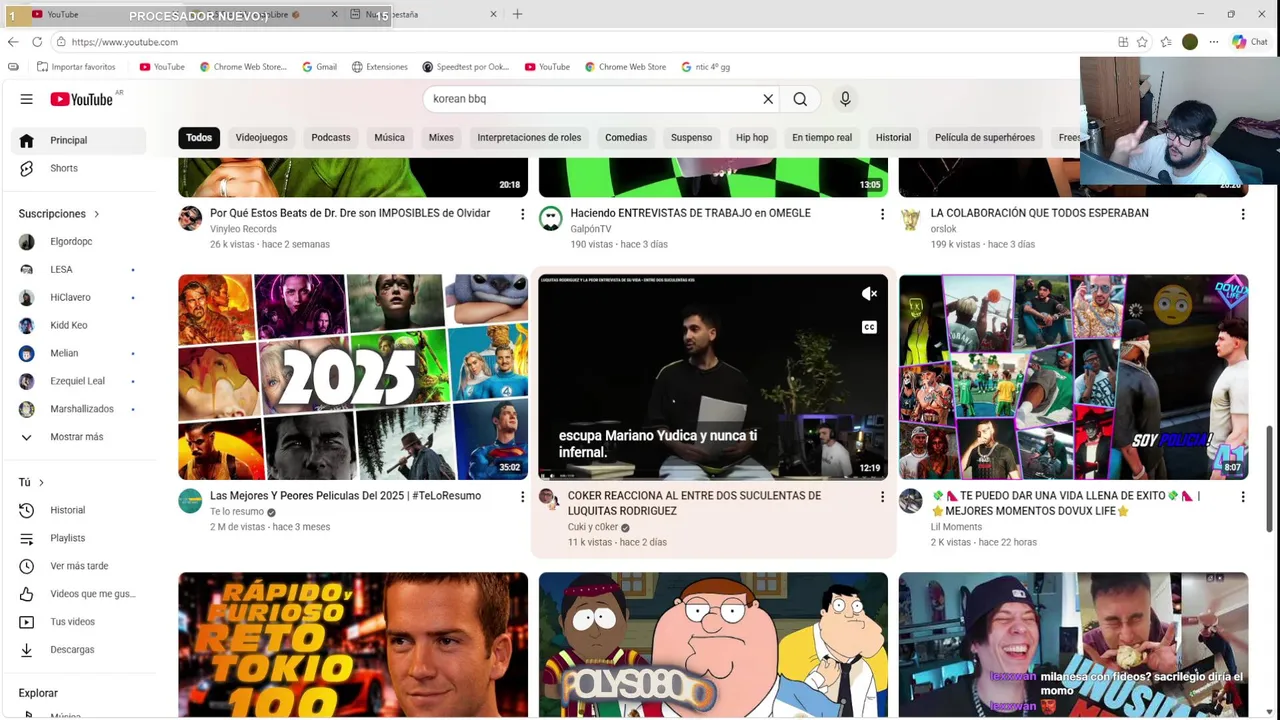Open Ezequiel Leal subscription channel
Viewport: 1280px width, 720px height.
[79, 381]
